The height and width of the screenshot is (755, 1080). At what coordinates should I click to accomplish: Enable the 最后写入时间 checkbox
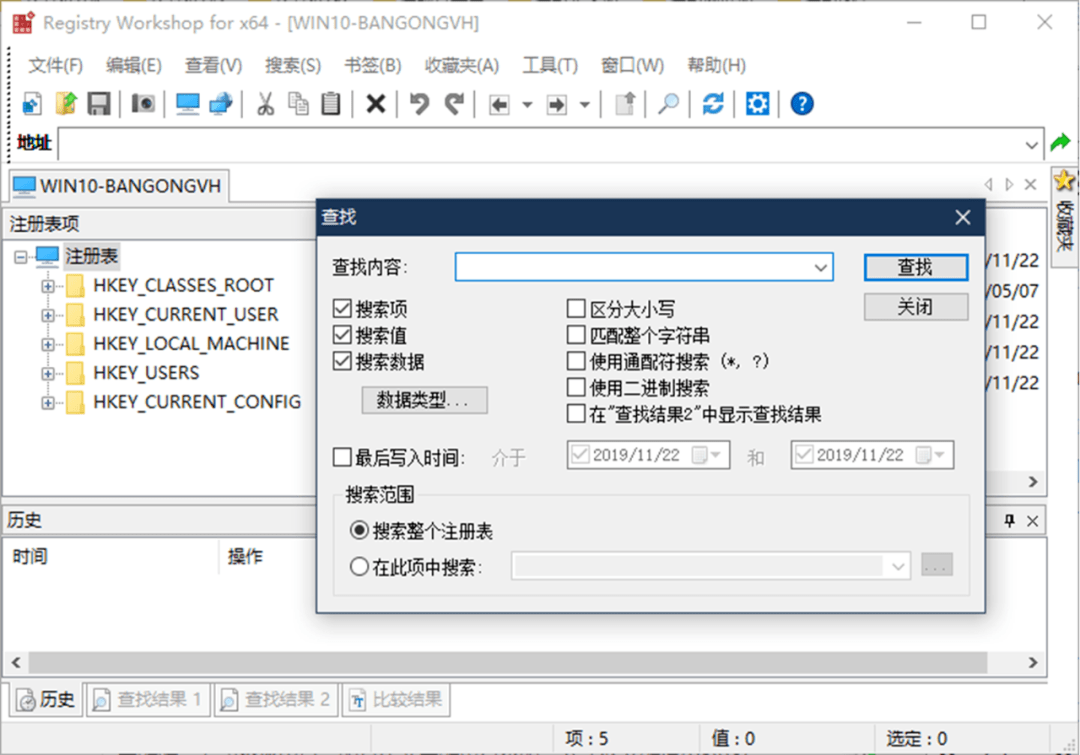click(343, 458)
